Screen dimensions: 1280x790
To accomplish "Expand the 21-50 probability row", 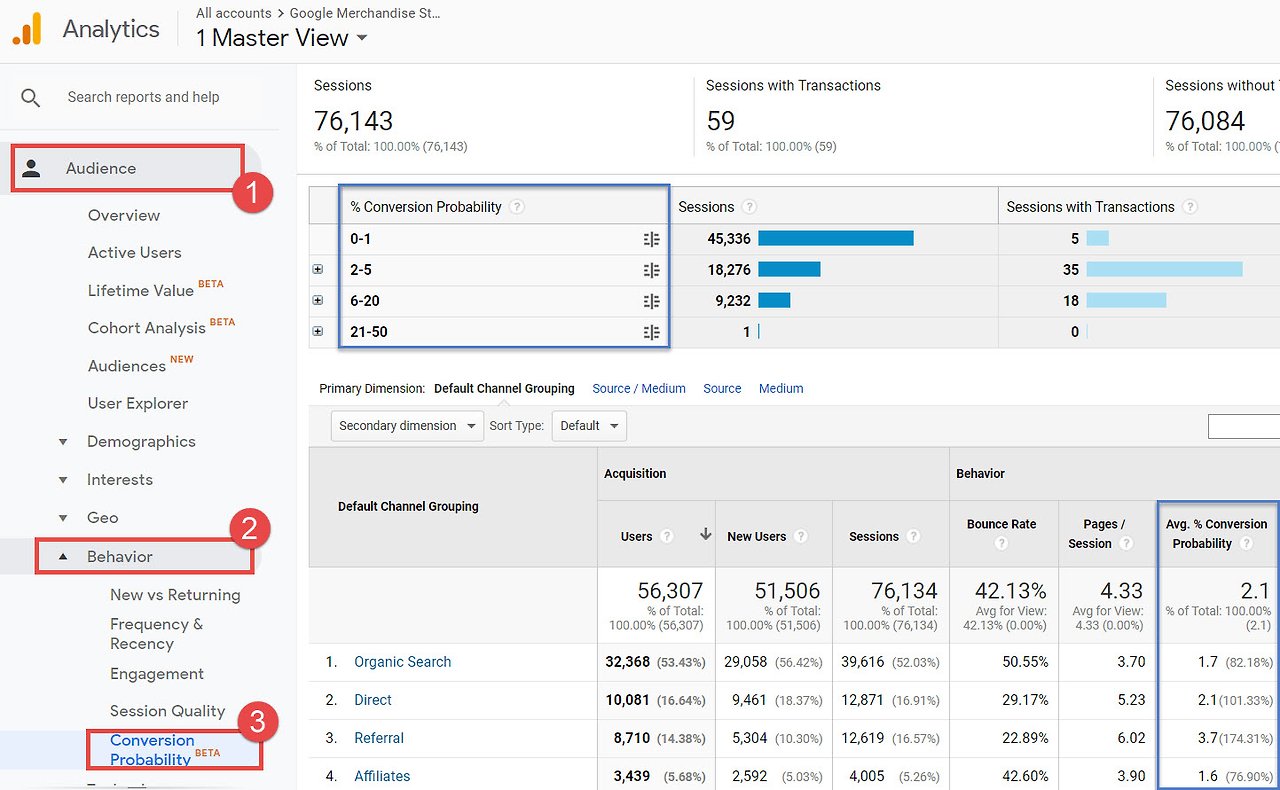I will [318, 331].
